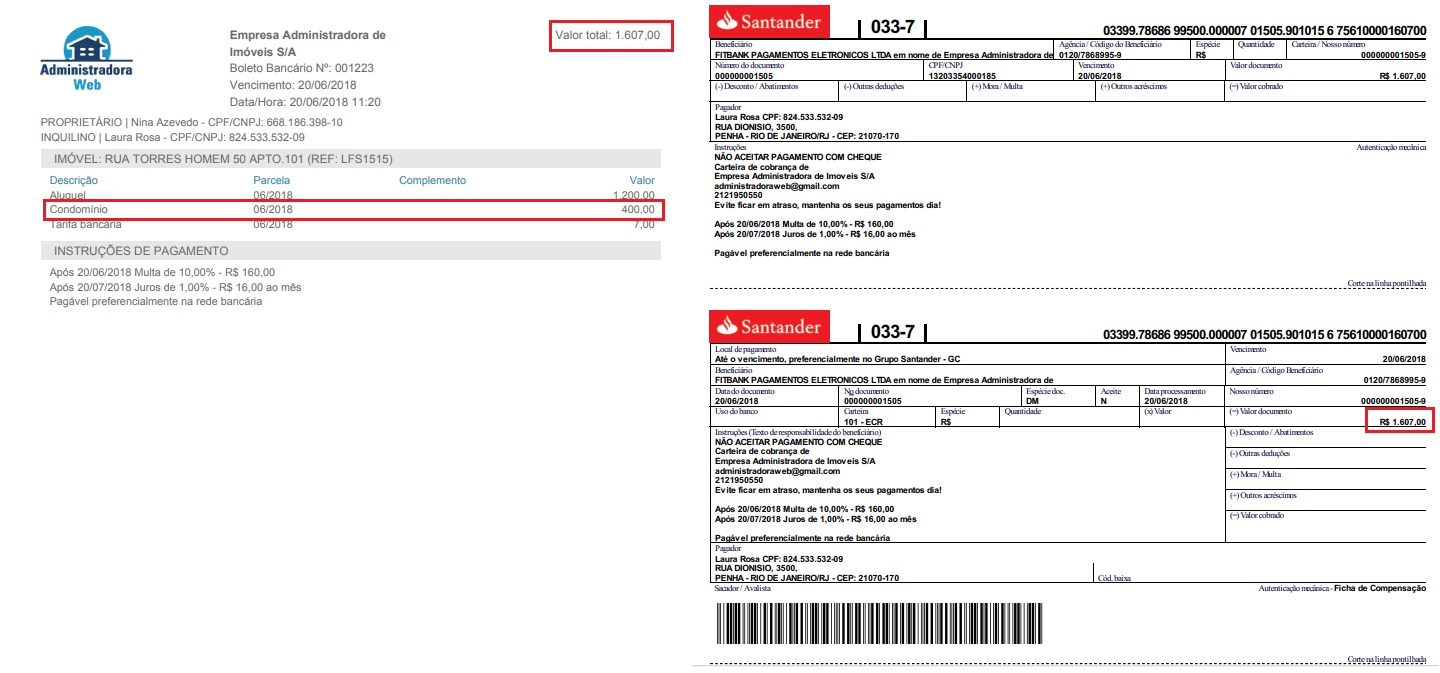This screenshot has height=673, width=1440.
Task: Click the Descrição column header
Action: tap(75, 180)
